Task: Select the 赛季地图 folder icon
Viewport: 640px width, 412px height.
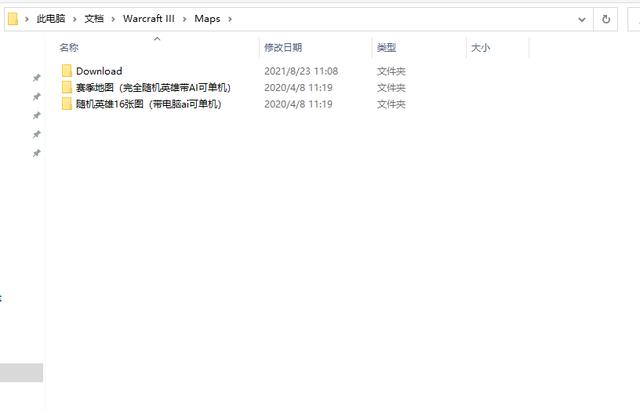Action: pos(67,87)
